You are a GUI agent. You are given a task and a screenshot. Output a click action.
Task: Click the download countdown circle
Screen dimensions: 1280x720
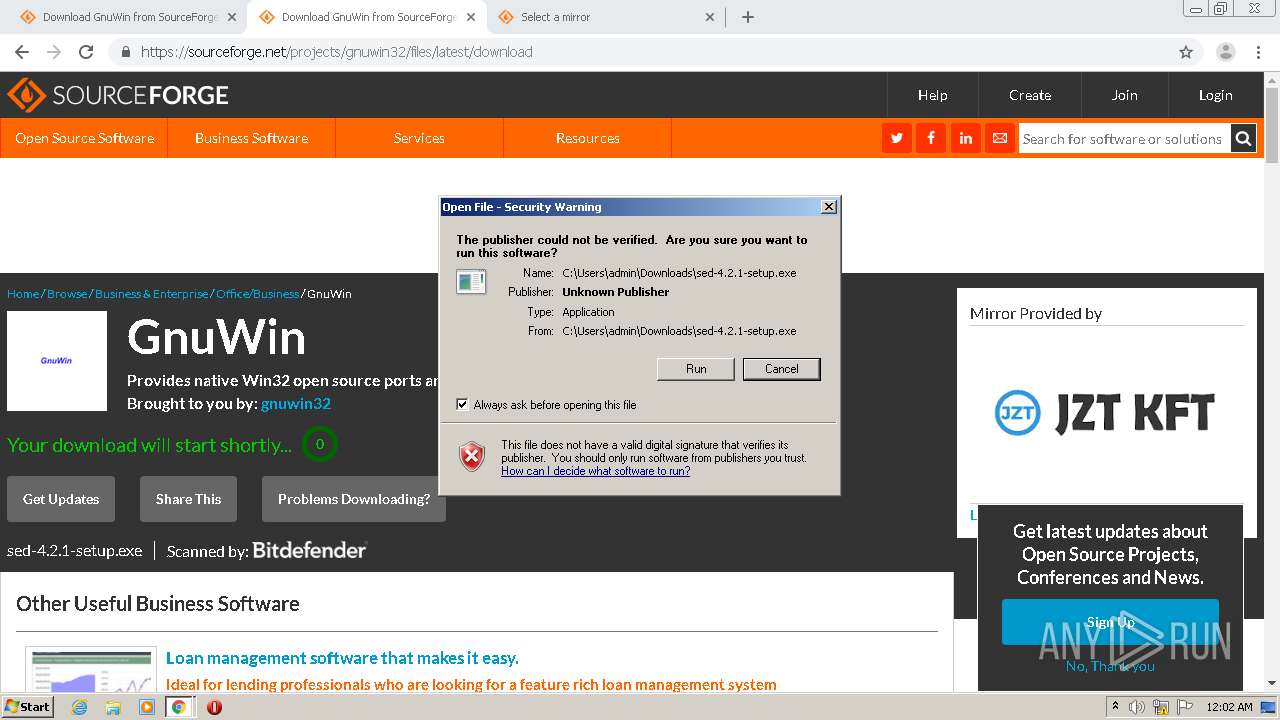(320, 444)
